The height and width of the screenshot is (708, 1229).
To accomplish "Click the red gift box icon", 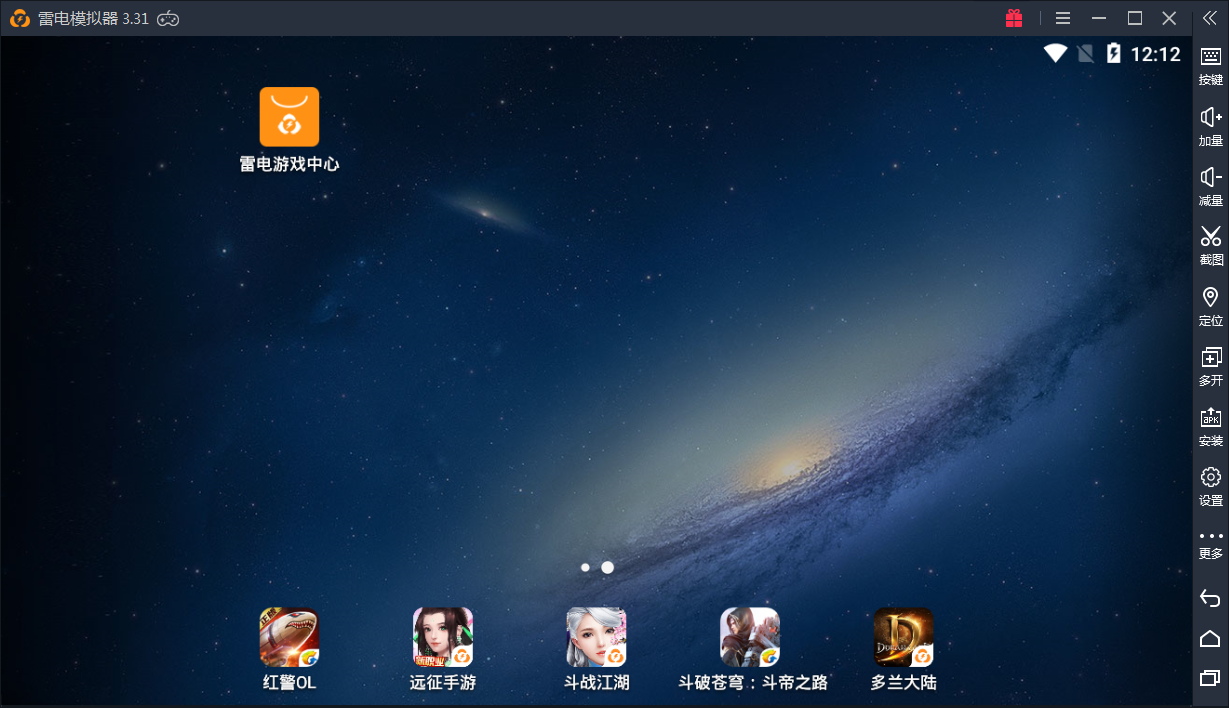I will (x=1014, y=18).
